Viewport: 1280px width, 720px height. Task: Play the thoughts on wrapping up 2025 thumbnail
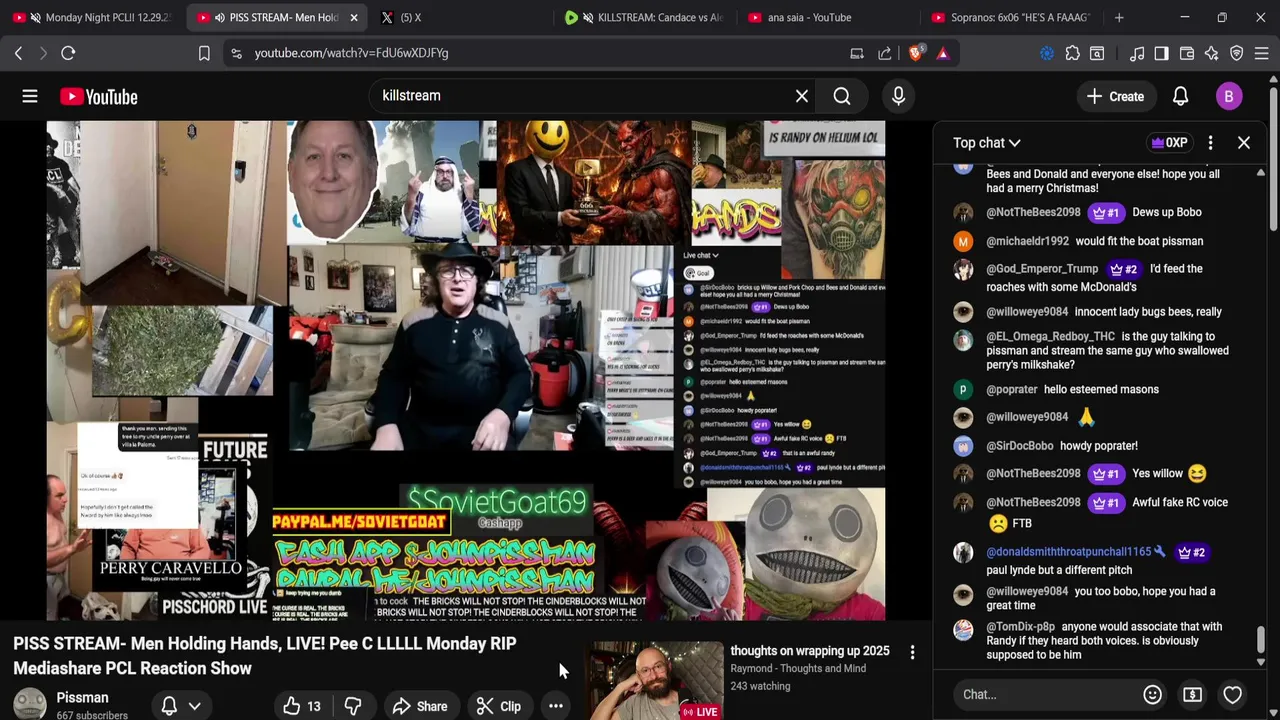[x=654, y=681]
